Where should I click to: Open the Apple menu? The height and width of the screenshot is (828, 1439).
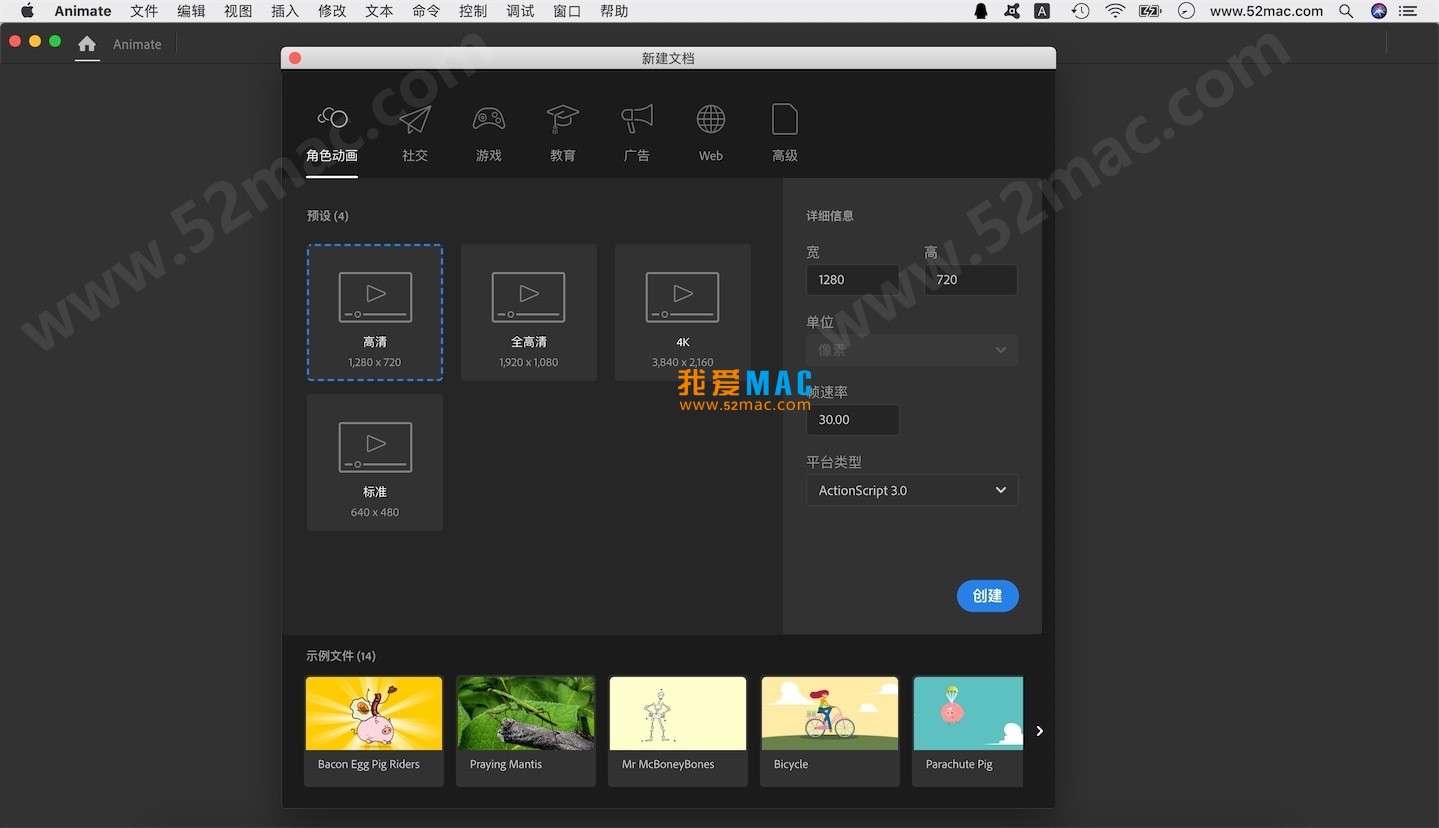click(x=27, y=11)
